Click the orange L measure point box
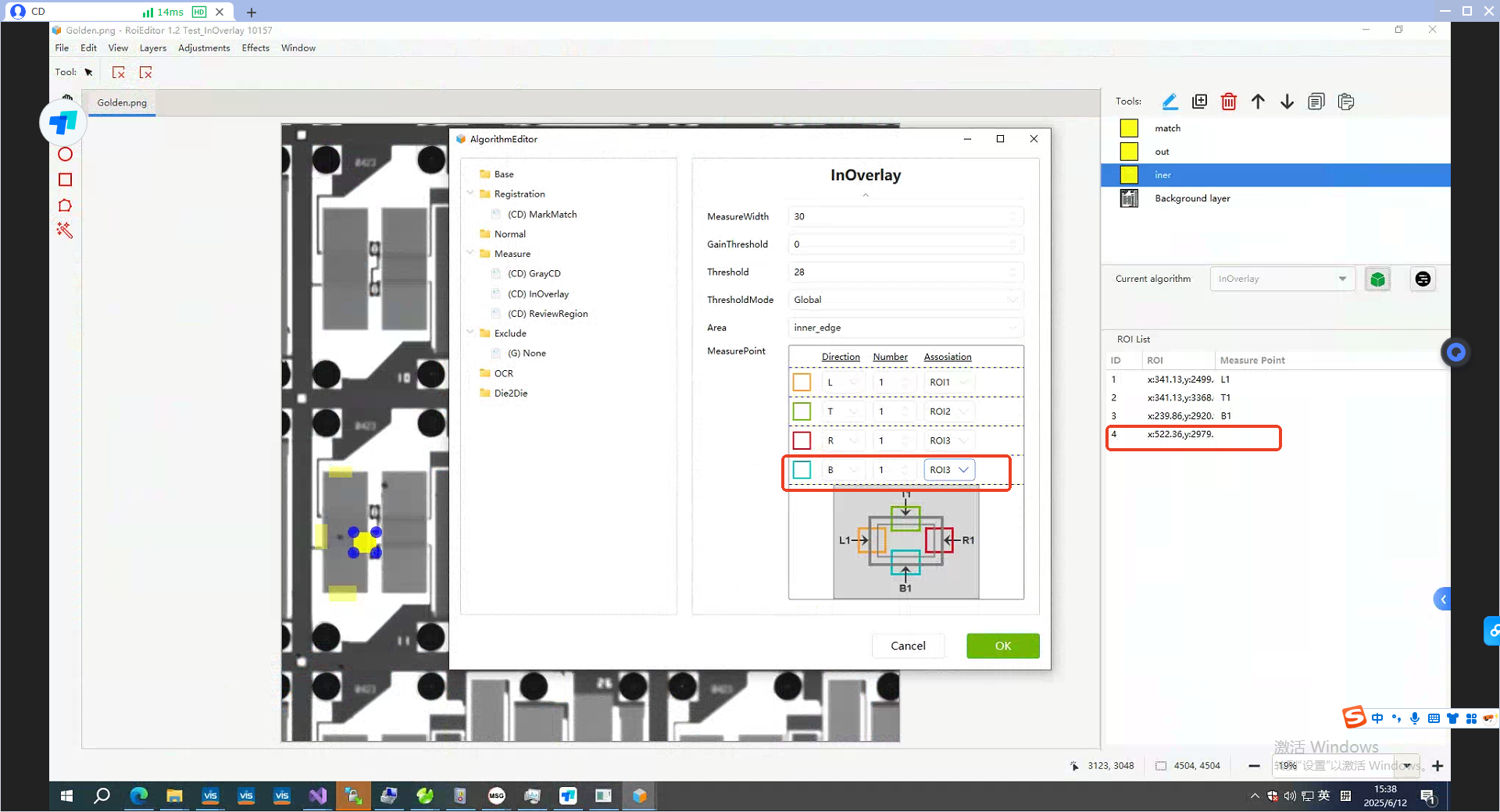Viewport: 1500px width, 812px height. (802, 383)
